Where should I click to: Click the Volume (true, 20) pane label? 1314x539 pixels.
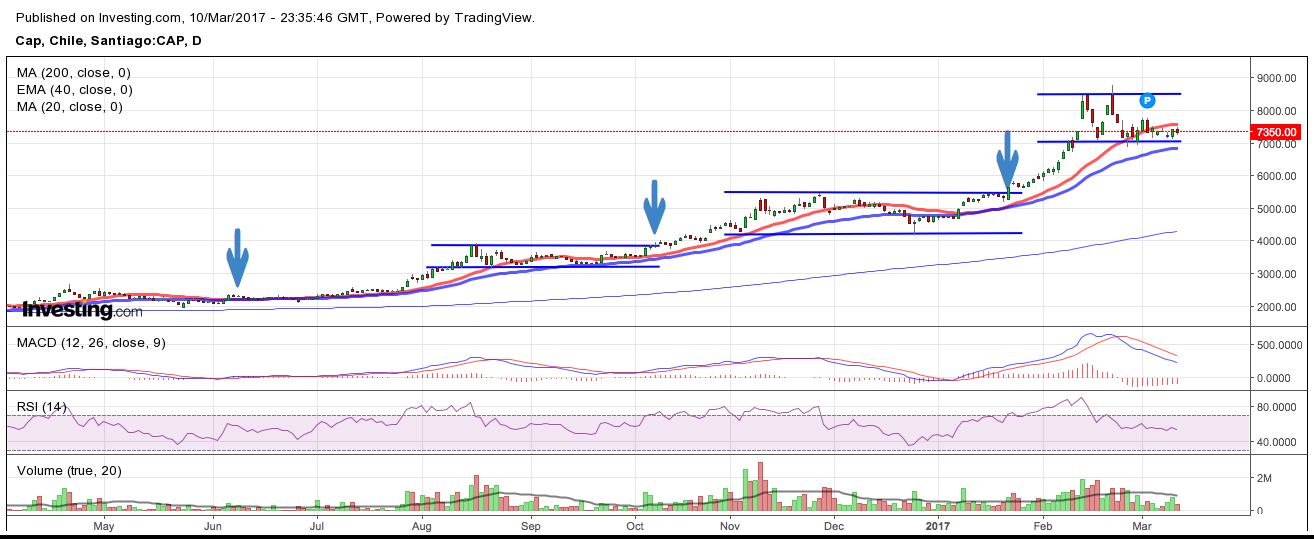[x=67, y=470]
